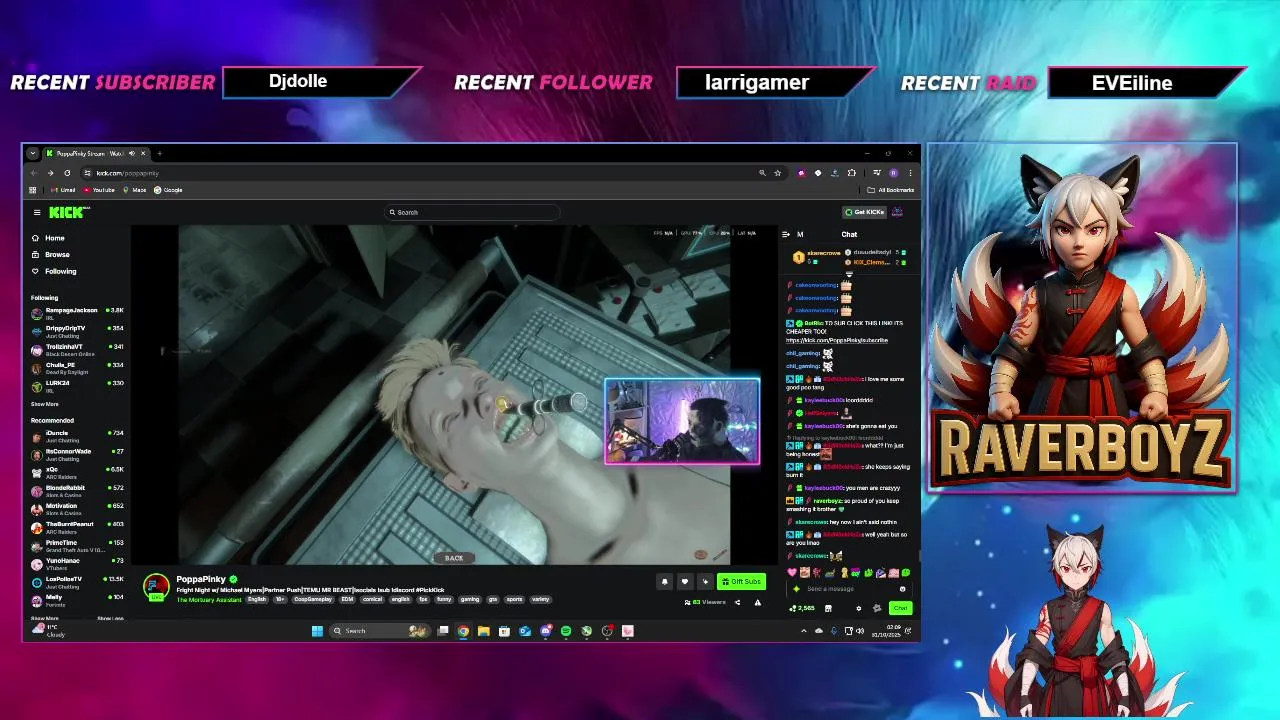Open All Bookmarks folder
Image resolution: width=1280 pixels, height=720 pixels.
891,190
